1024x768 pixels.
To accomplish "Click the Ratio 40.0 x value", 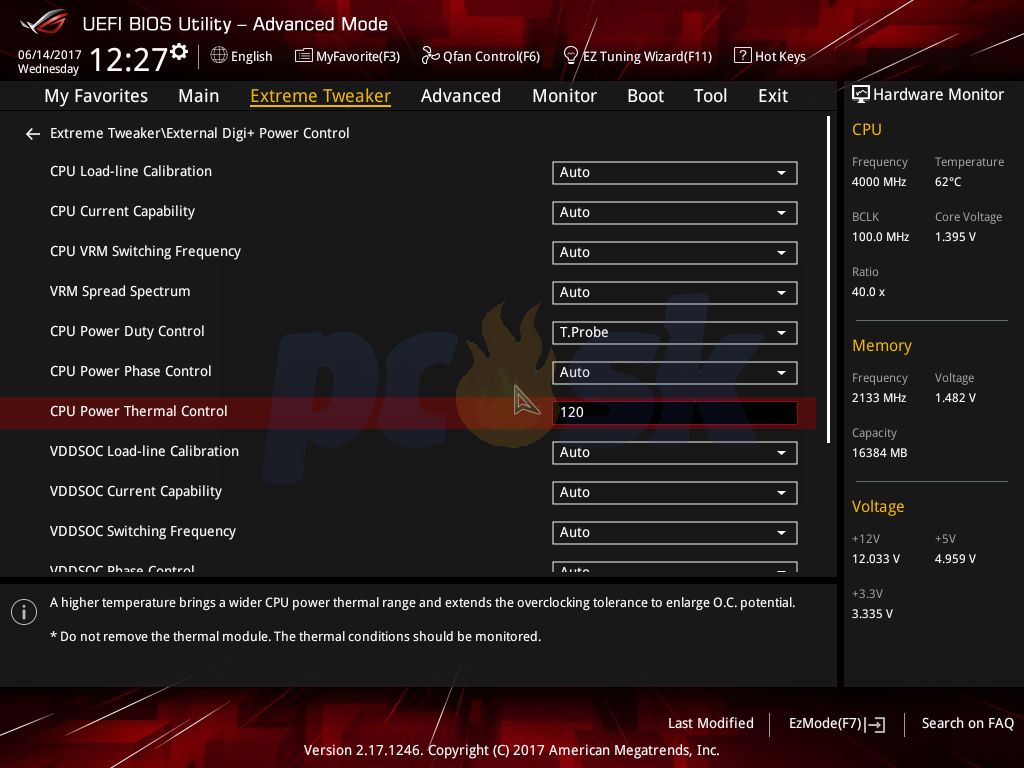I will [869, 292].
